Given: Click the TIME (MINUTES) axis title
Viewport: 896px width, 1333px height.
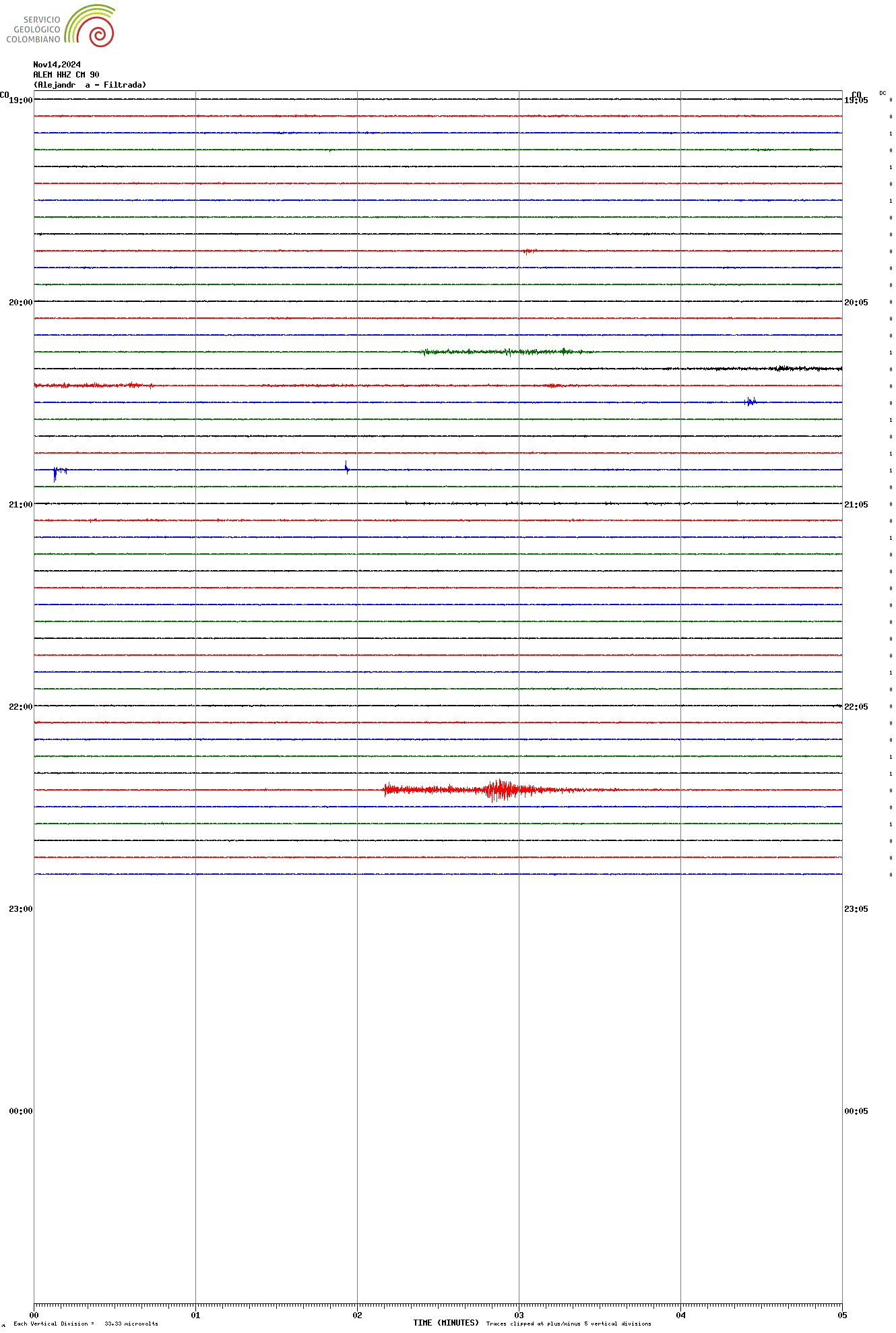Looking at the screenshot, I should pos(445,1323).
